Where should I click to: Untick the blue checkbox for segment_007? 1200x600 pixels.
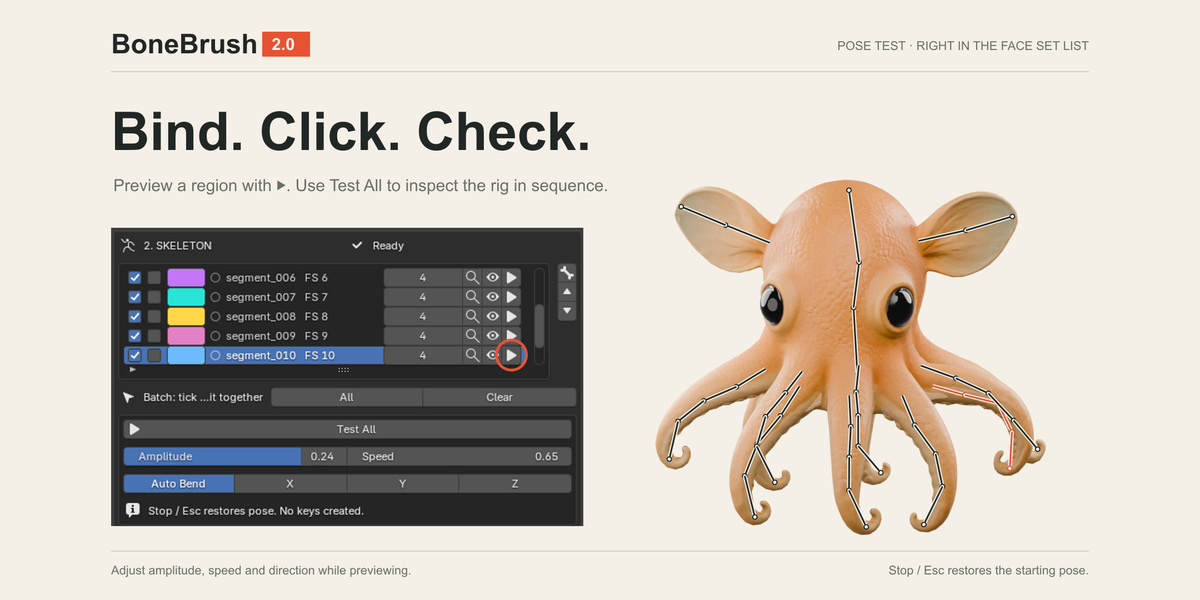135,297
